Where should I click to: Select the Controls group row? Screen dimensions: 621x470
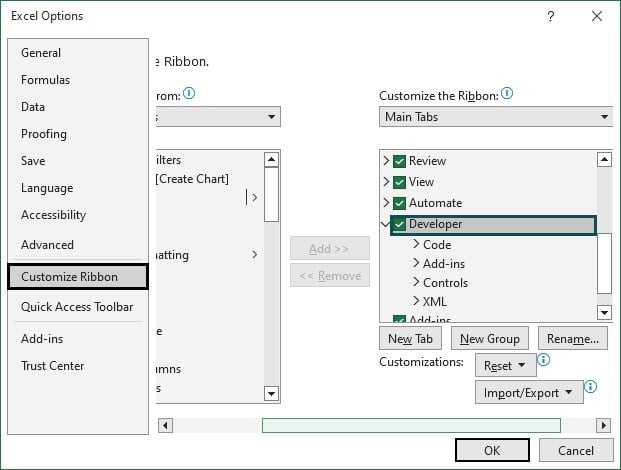[x=446, y=283]
